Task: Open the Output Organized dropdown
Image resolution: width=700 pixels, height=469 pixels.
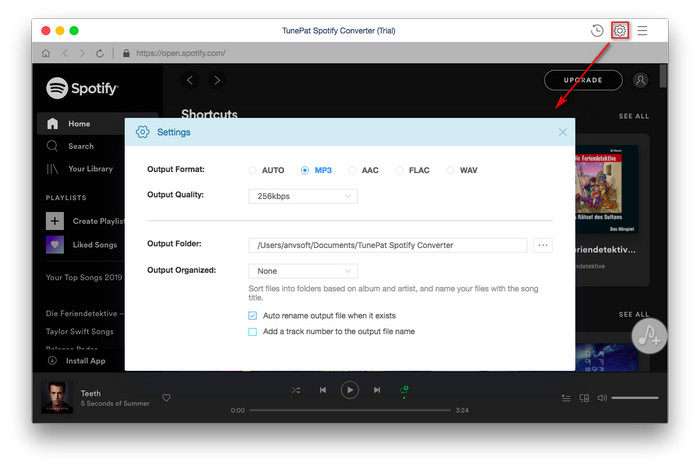Action: click(x=302, y=271)
